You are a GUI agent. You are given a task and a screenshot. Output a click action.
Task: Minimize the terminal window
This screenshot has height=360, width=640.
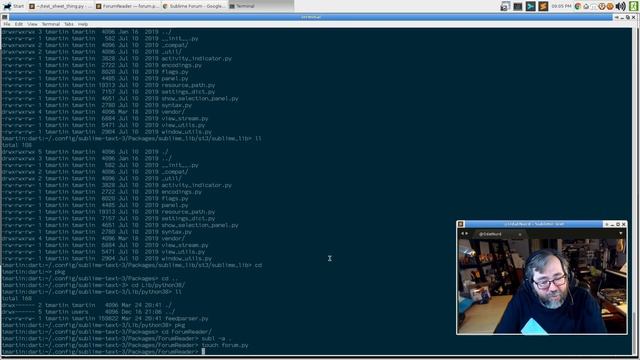(x=622, y=17)
